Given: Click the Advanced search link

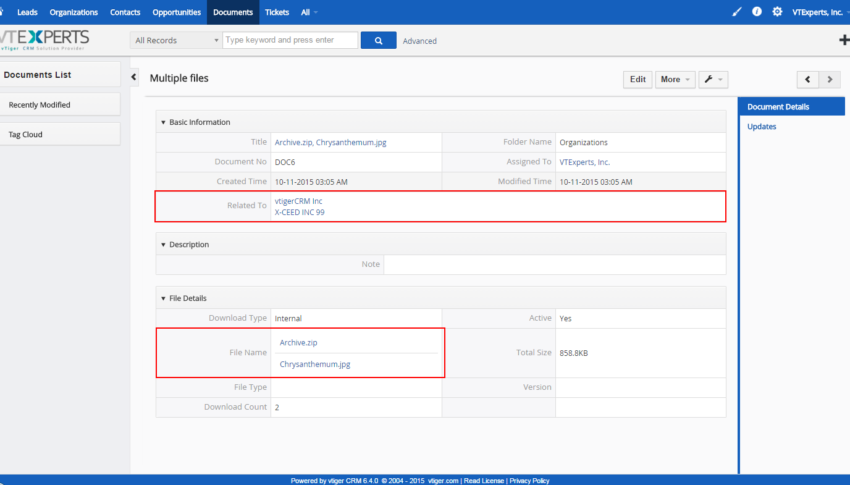Looking at the screenshot, I should pyautogui.click(x=420, y=41).
